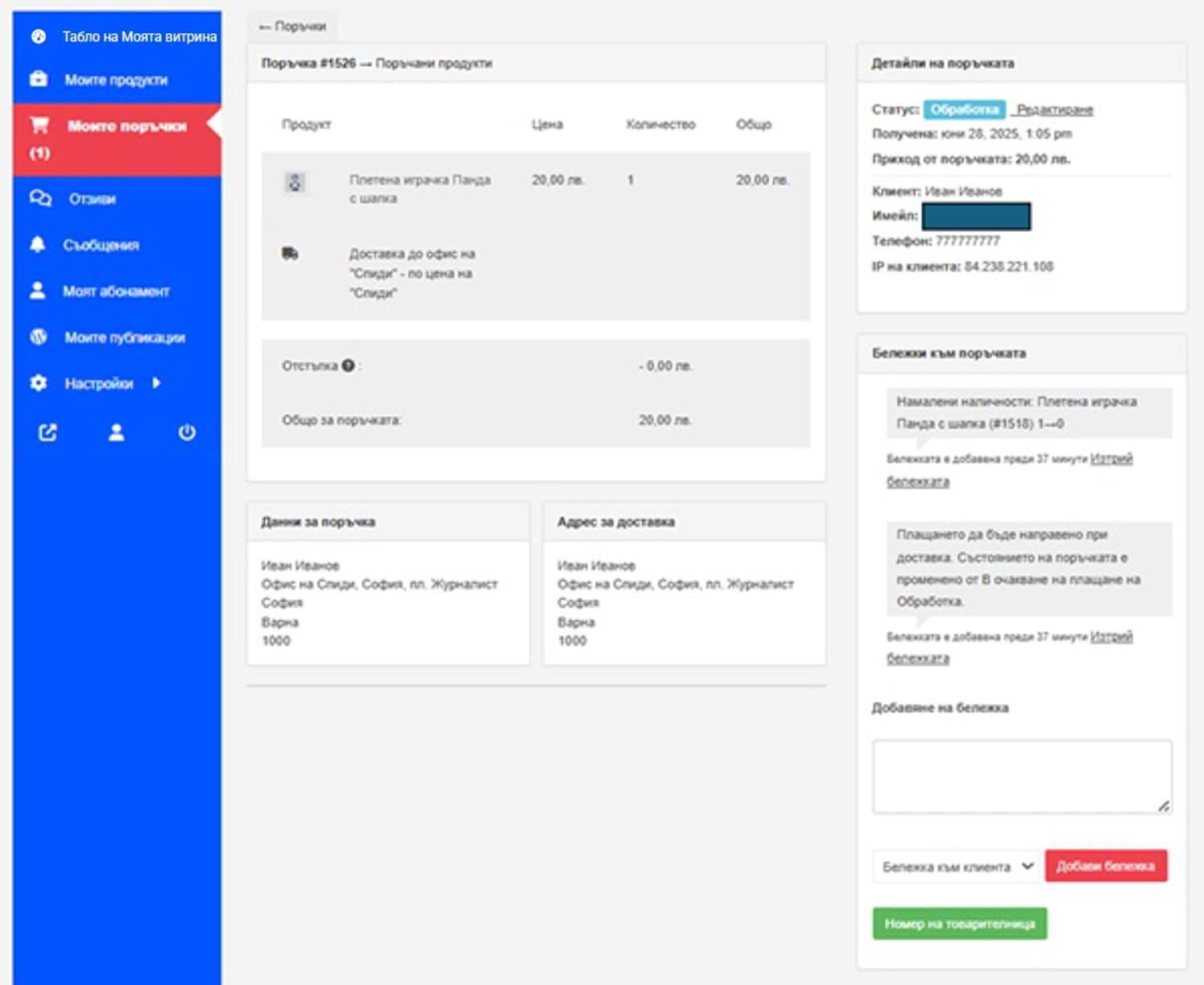This screenshot has height=985, width=1204.
Task: Open Моите продукти menu item
Action: tap(116, 80)
